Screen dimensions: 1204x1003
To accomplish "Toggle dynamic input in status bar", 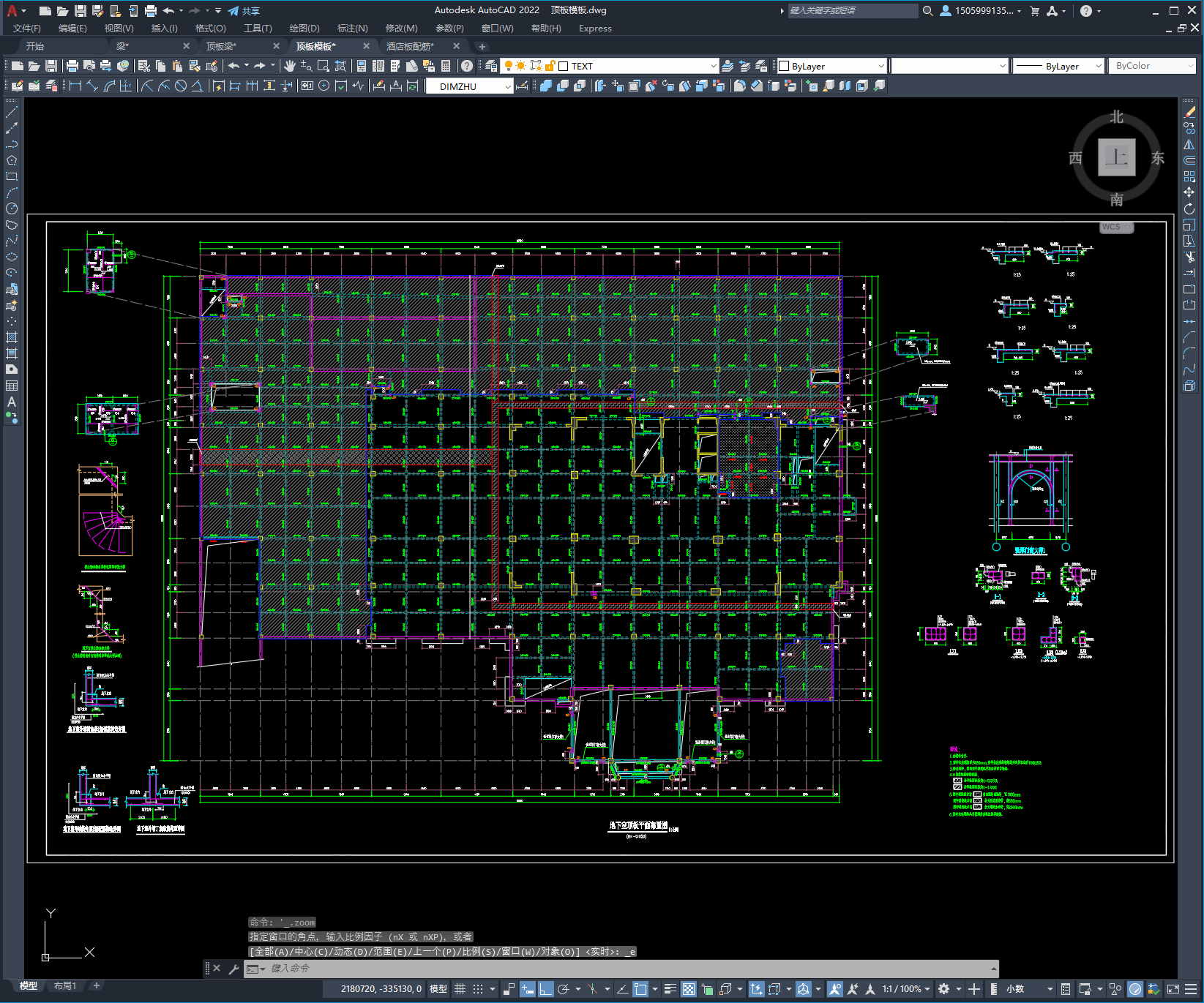I will (x=528, y=989).
